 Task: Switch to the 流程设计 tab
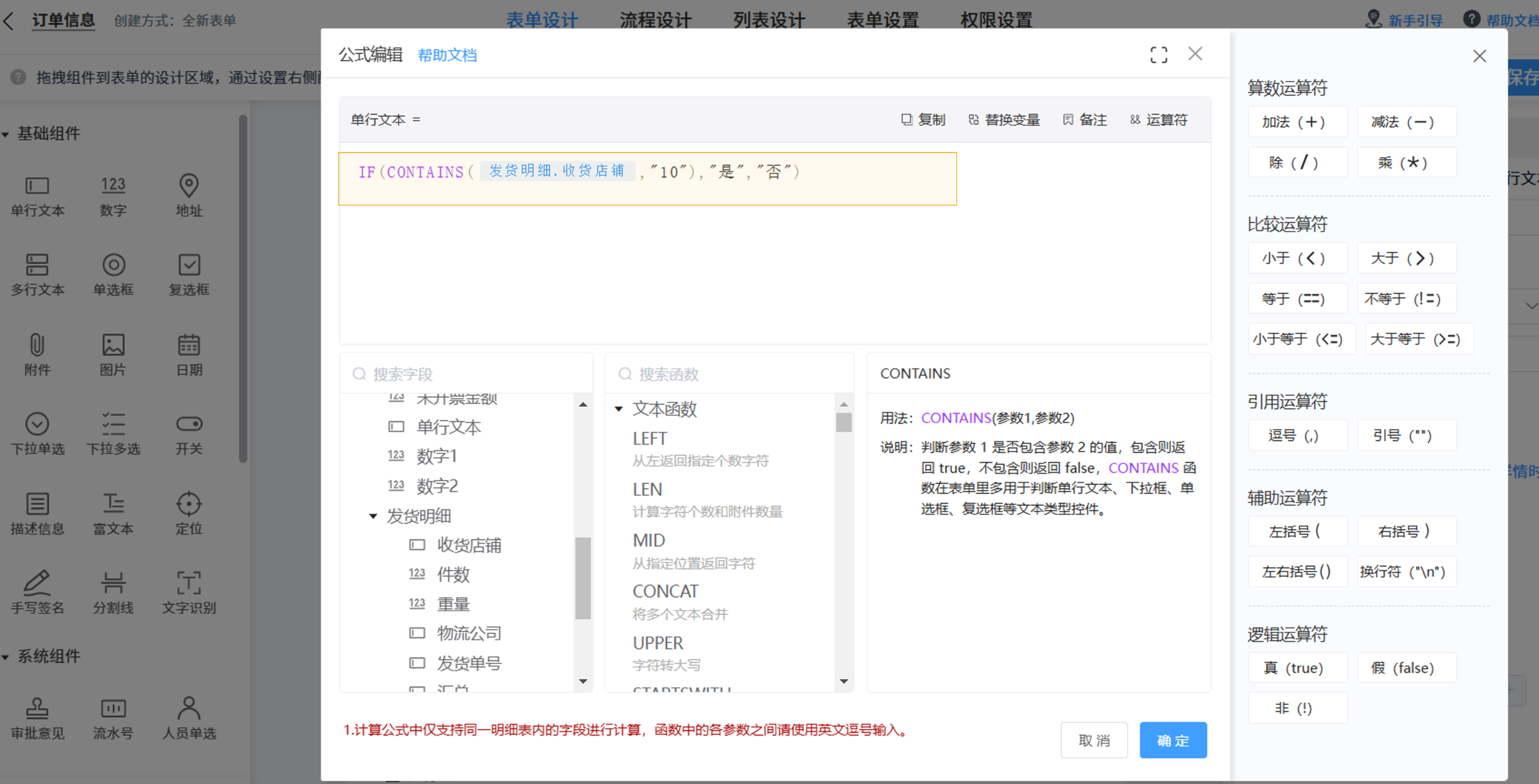coord(655,20)
